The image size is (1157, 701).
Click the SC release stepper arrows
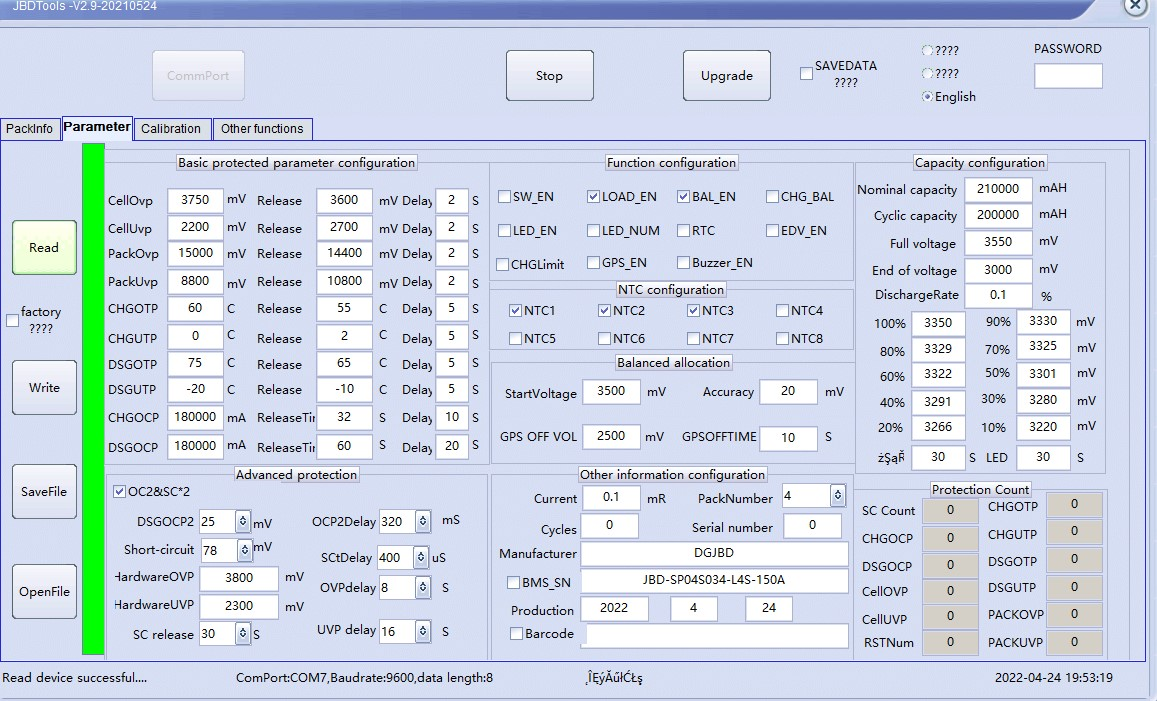click(242, 634)
